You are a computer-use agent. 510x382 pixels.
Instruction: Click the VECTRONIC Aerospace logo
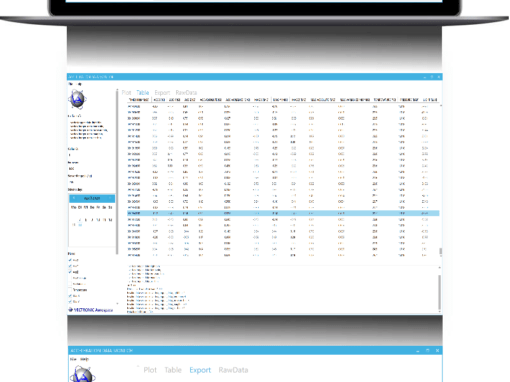[91, 310]
